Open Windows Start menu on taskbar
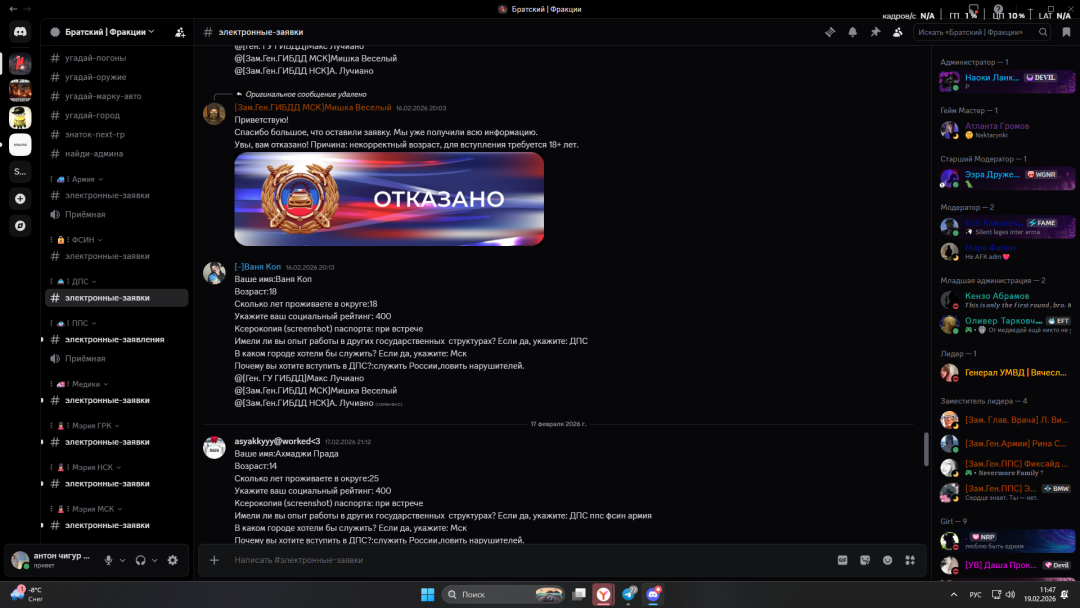 tap(427, 593)
